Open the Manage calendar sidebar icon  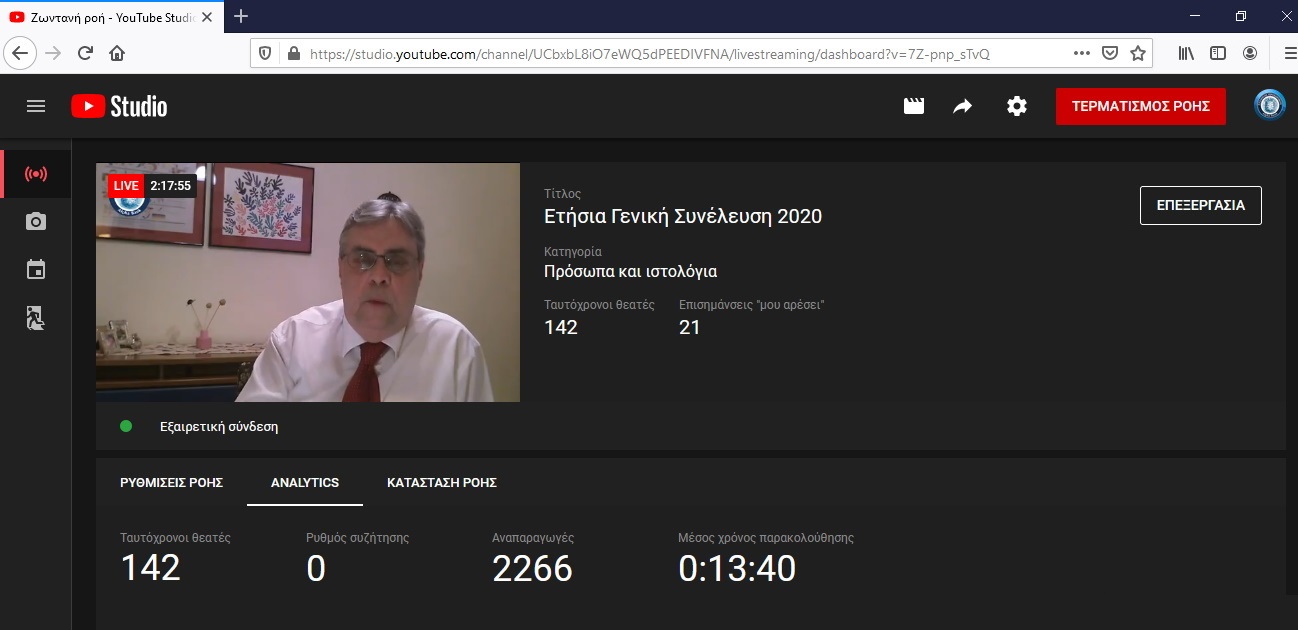point(36,270)
